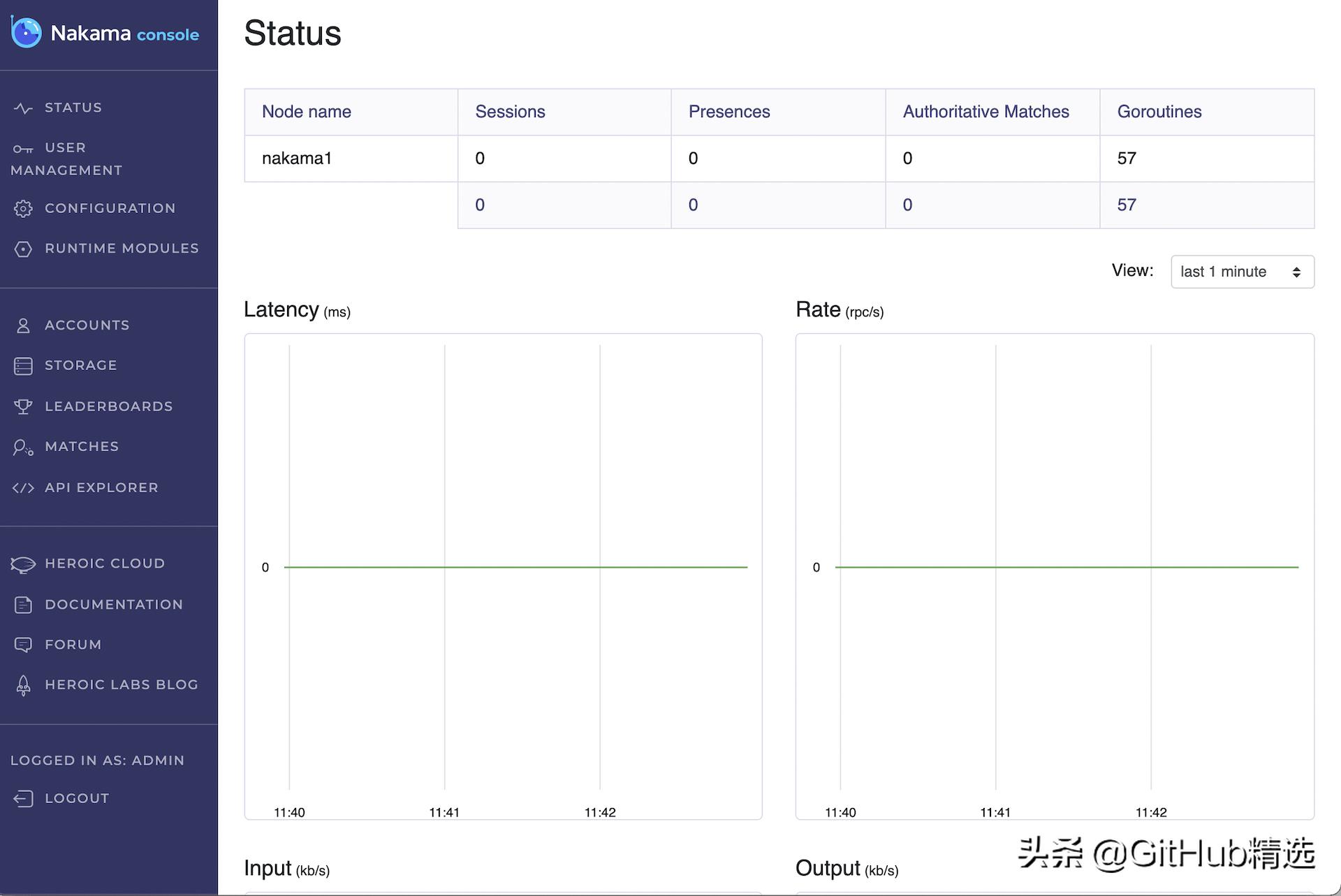This screenshot has width=1341, height=896.
Task: Click the Matches icon in sidebar
Action: (23, 448)
